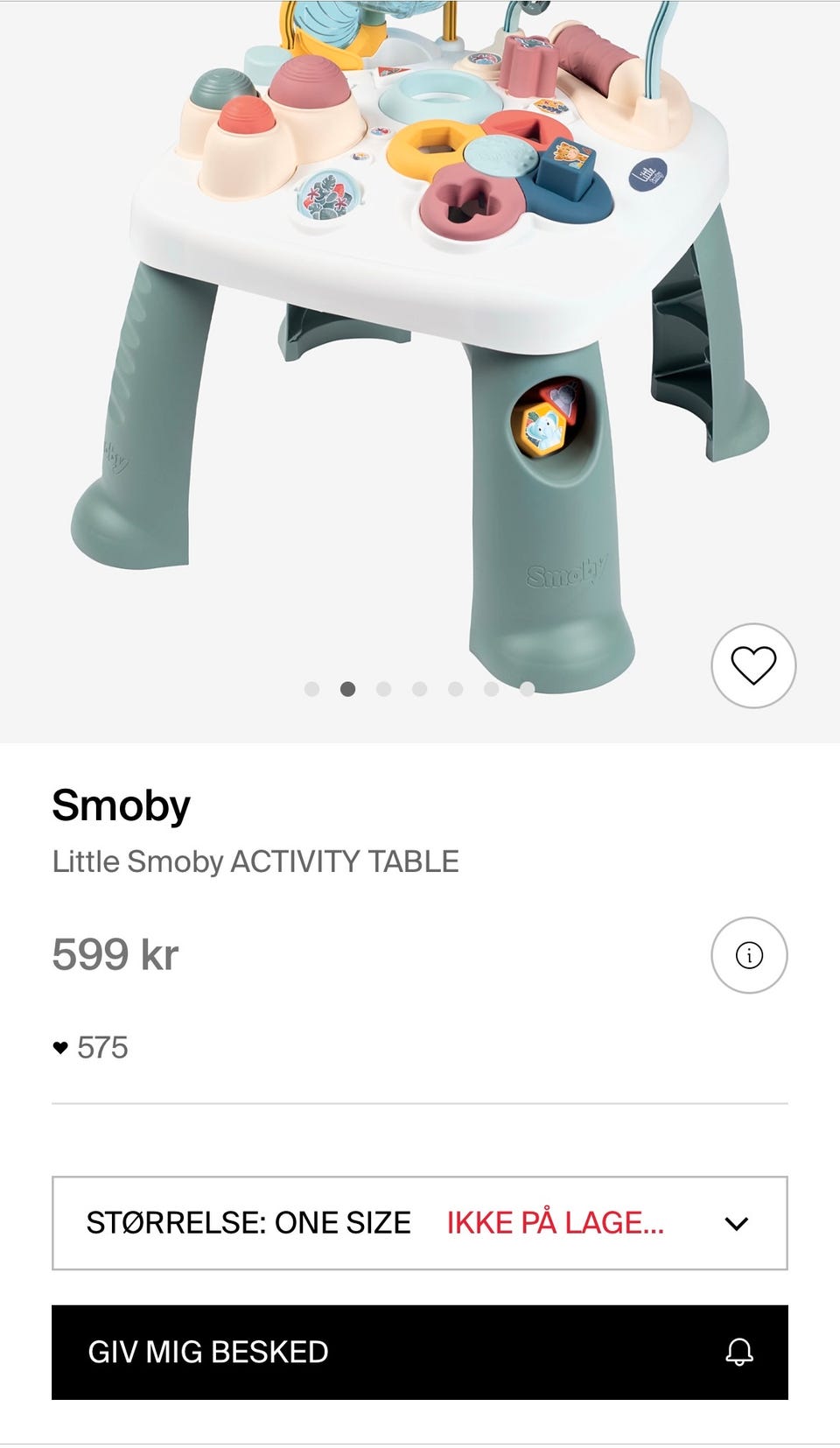Open price information via the info icon
The image size is (840, 1448).
click(749, 955)
